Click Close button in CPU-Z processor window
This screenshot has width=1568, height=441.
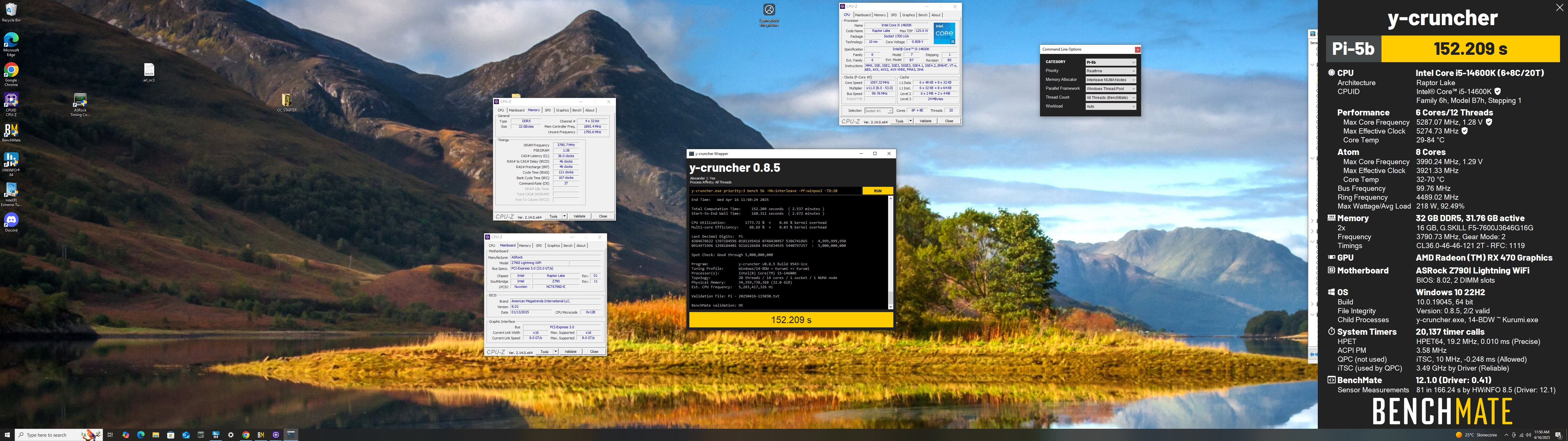click(949, 121)
